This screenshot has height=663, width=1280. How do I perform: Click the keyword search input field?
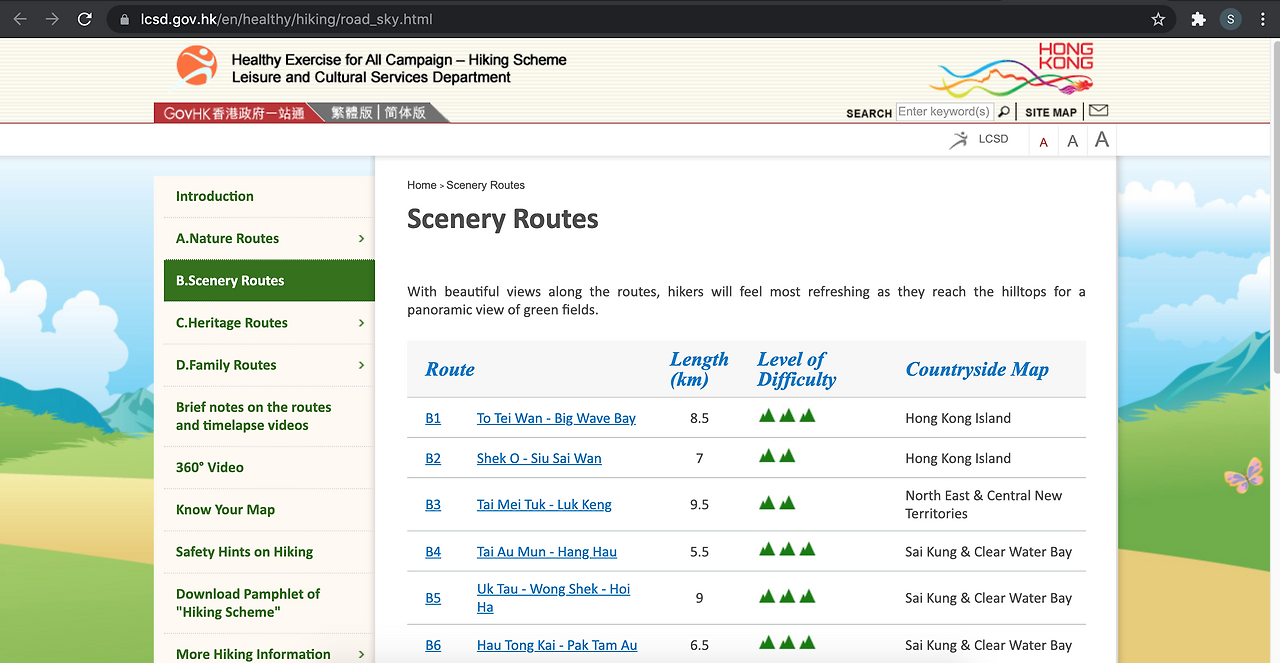tap(944, 111)
